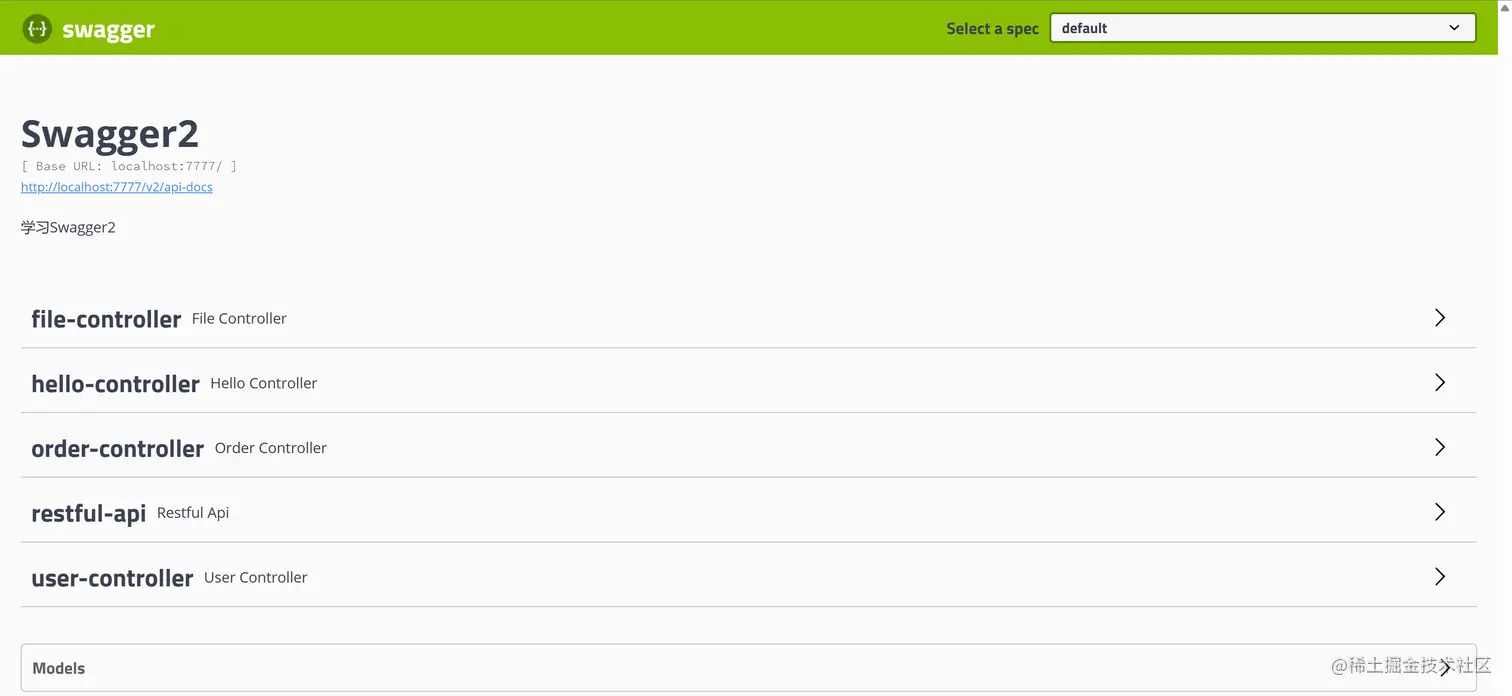This screenshot has width=1512, height=696.
Task: Click the 'Order Controller' description text
Action: [x=270, y=448]
